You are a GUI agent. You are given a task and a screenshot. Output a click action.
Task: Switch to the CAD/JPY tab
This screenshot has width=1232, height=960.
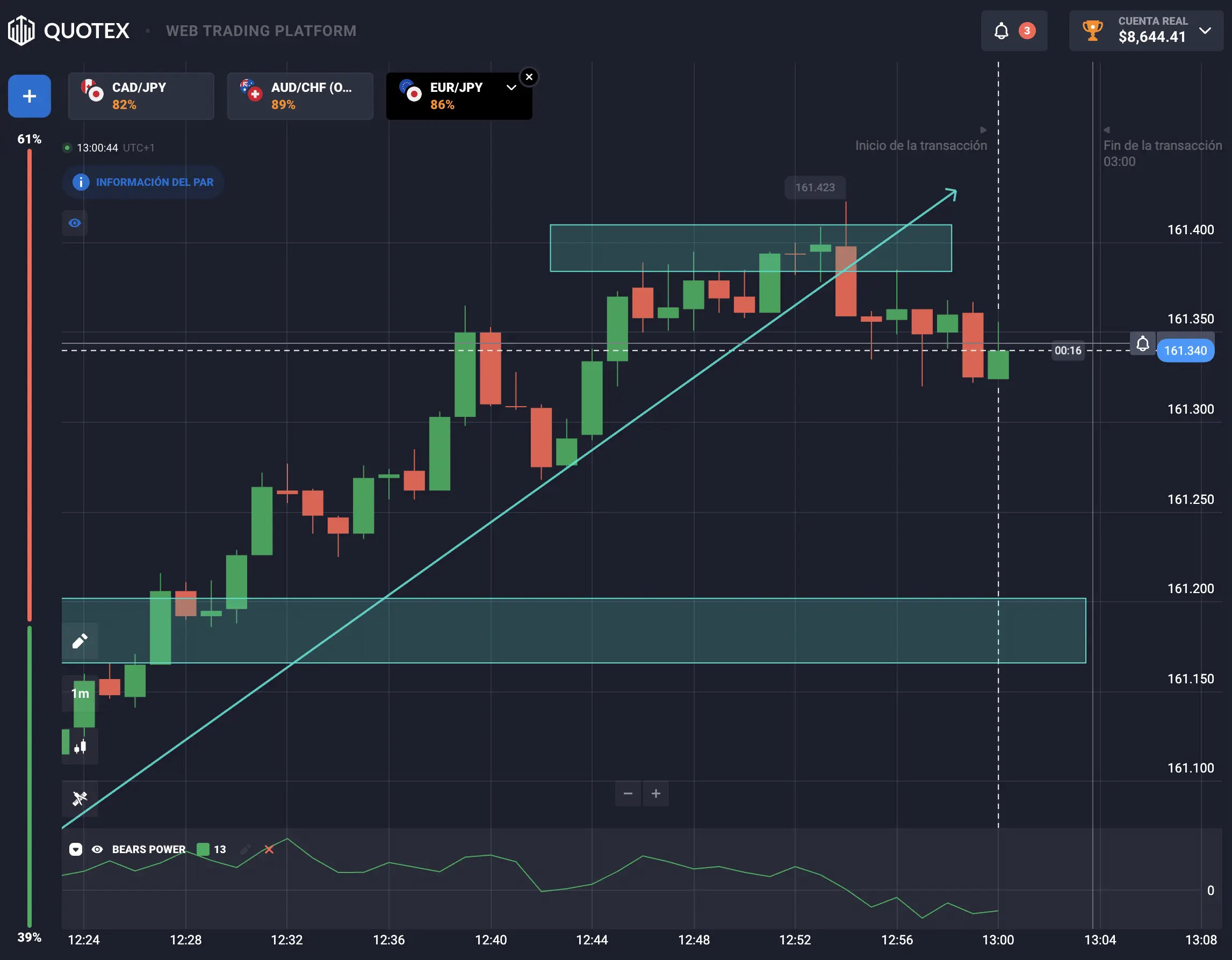[141, 96]
